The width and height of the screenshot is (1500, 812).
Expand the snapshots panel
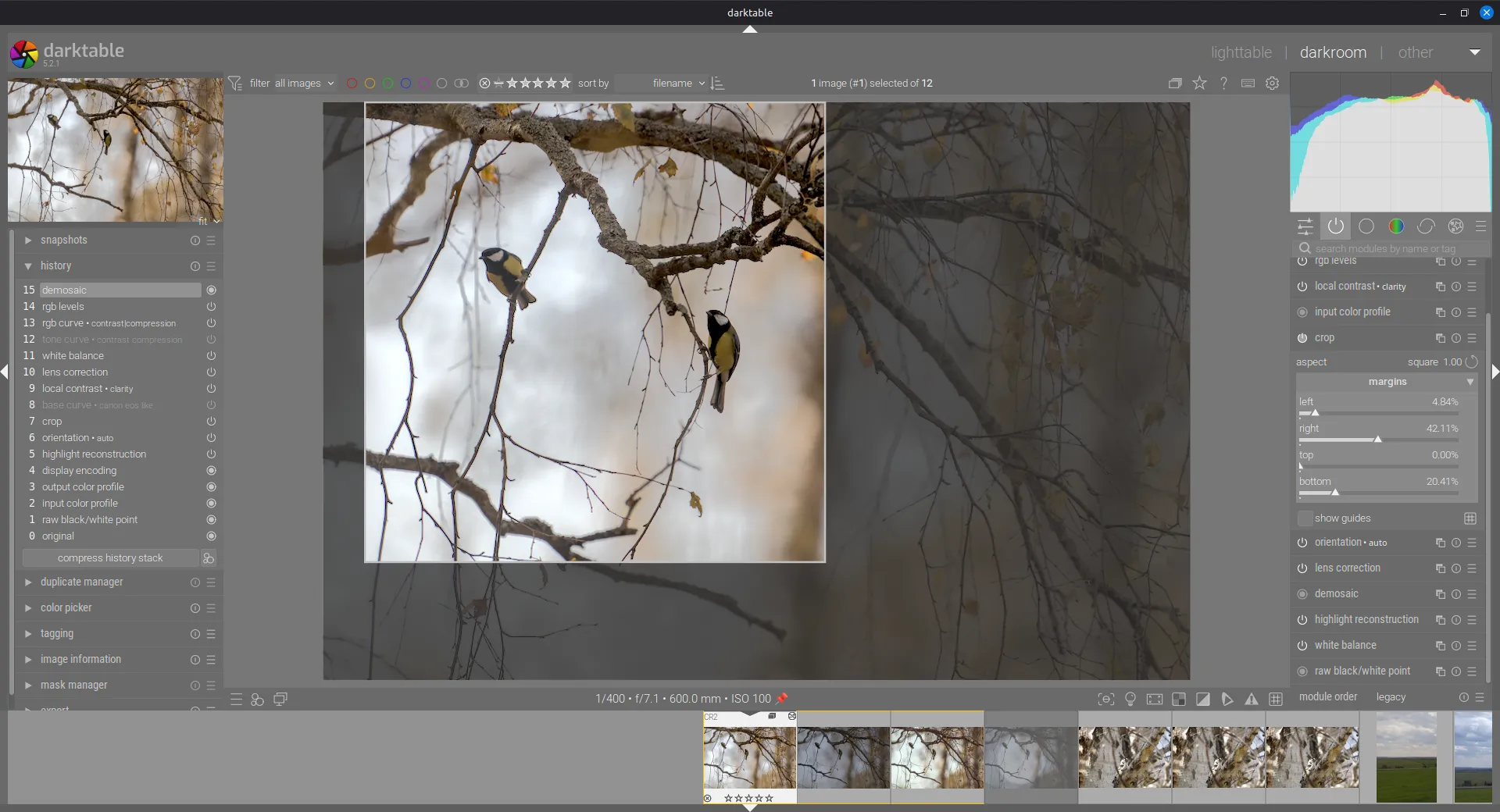pos(64,240)
